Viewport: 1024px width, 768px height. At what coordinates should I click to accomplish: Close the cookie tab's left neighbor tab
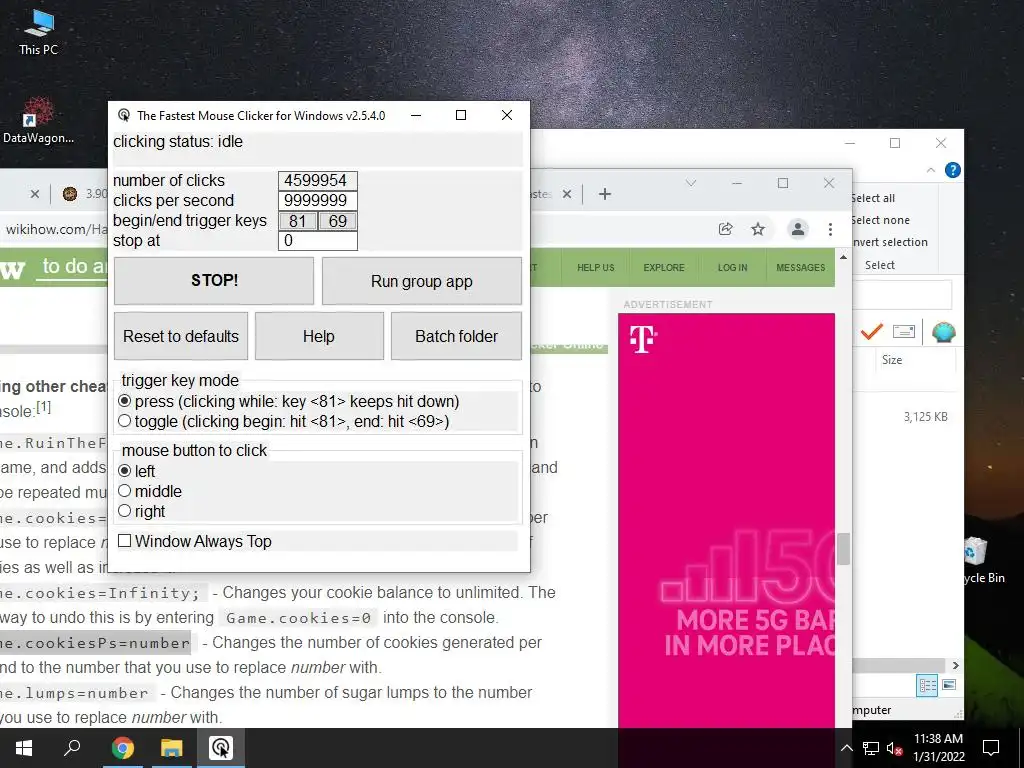point(35,194)
